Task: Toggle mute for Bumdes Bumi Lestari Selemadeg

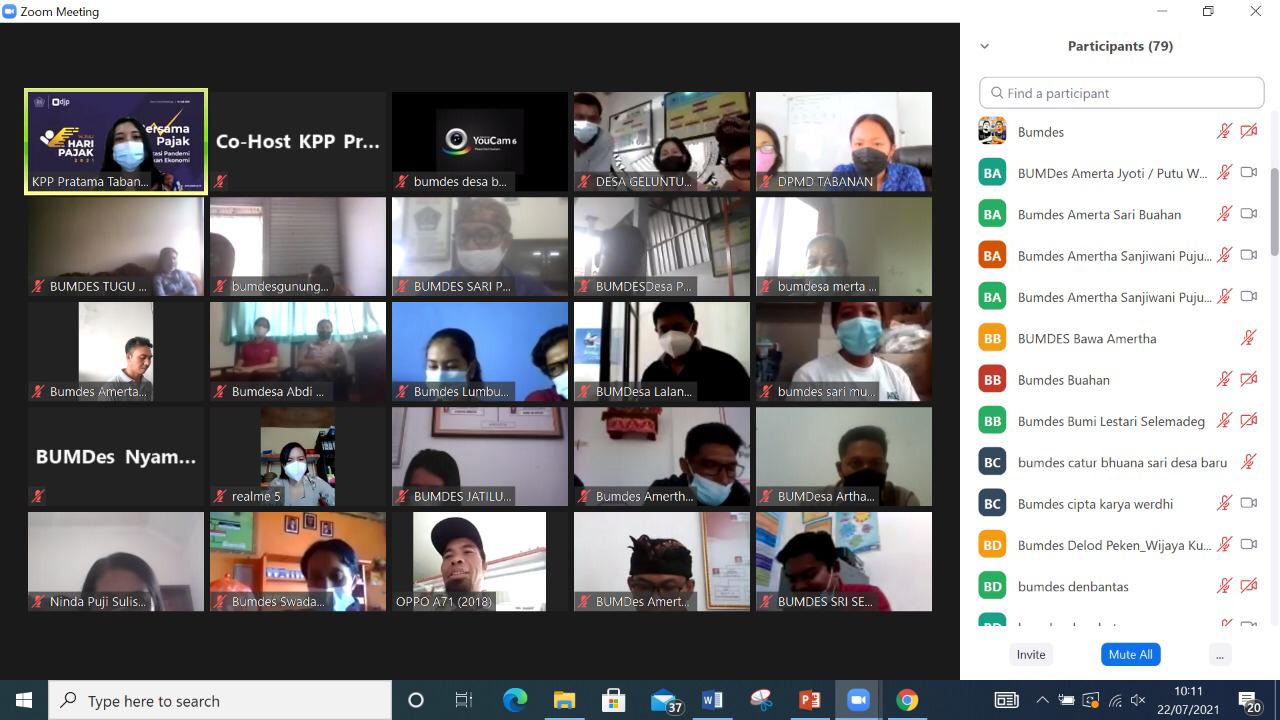Action: [x=1224, y=421]
